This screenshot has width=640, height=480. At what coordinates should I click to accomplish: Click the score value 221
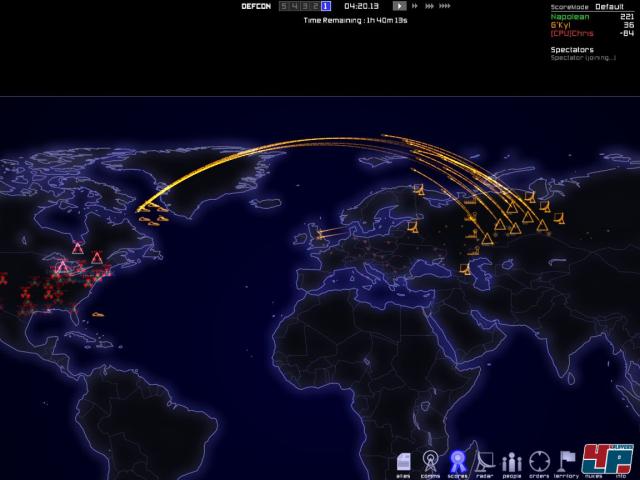click(627, 17)
